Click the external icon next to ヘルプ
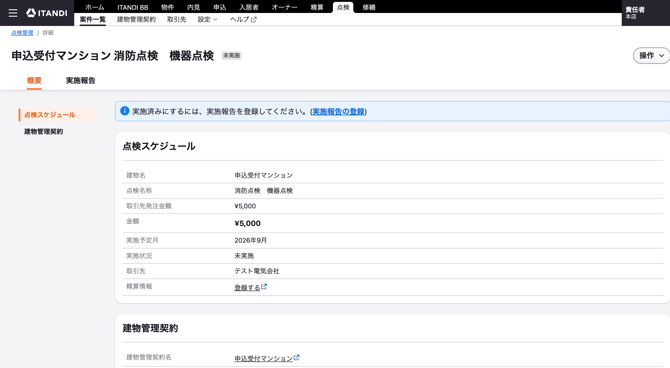Screen dimensions: 670x368 pyautogui.click(x=254, y=20)
